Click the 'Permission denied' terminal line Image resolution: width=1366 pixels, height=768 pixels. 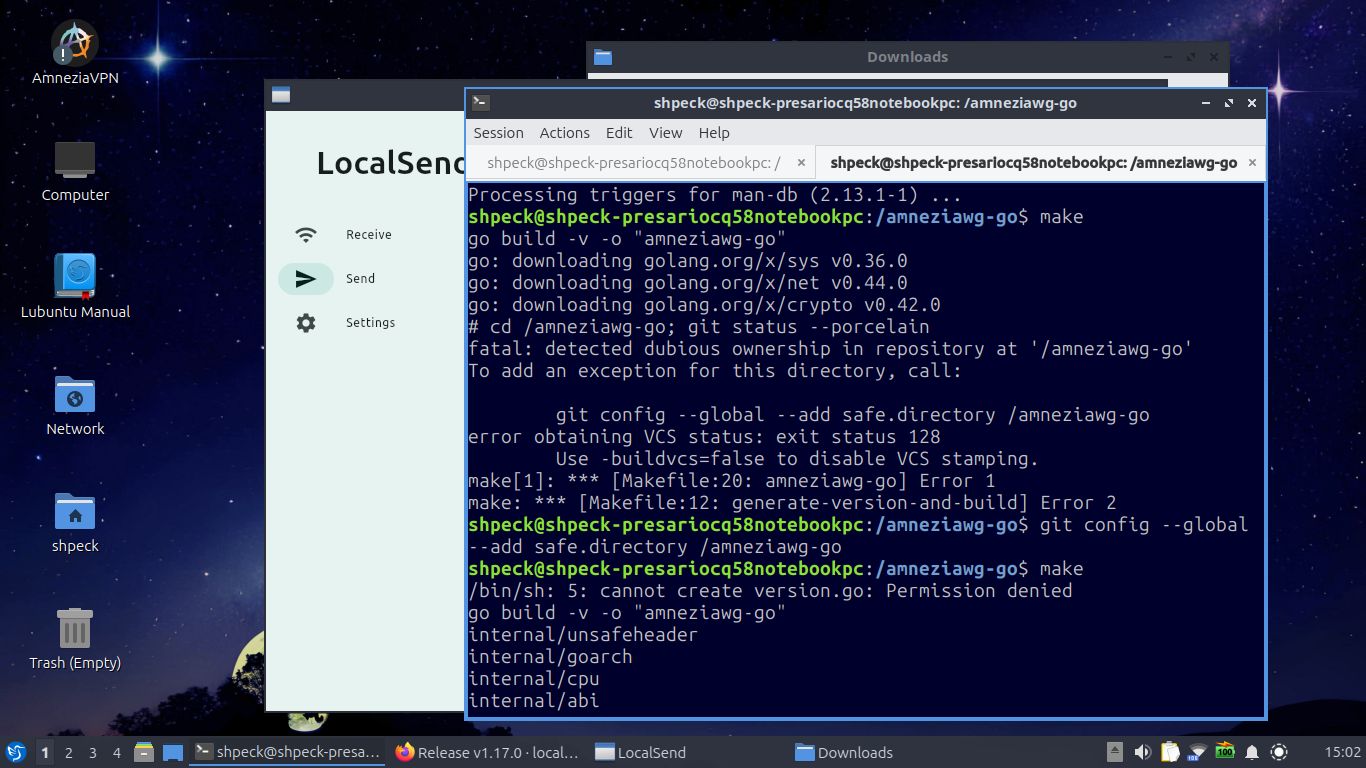point(770,591)
